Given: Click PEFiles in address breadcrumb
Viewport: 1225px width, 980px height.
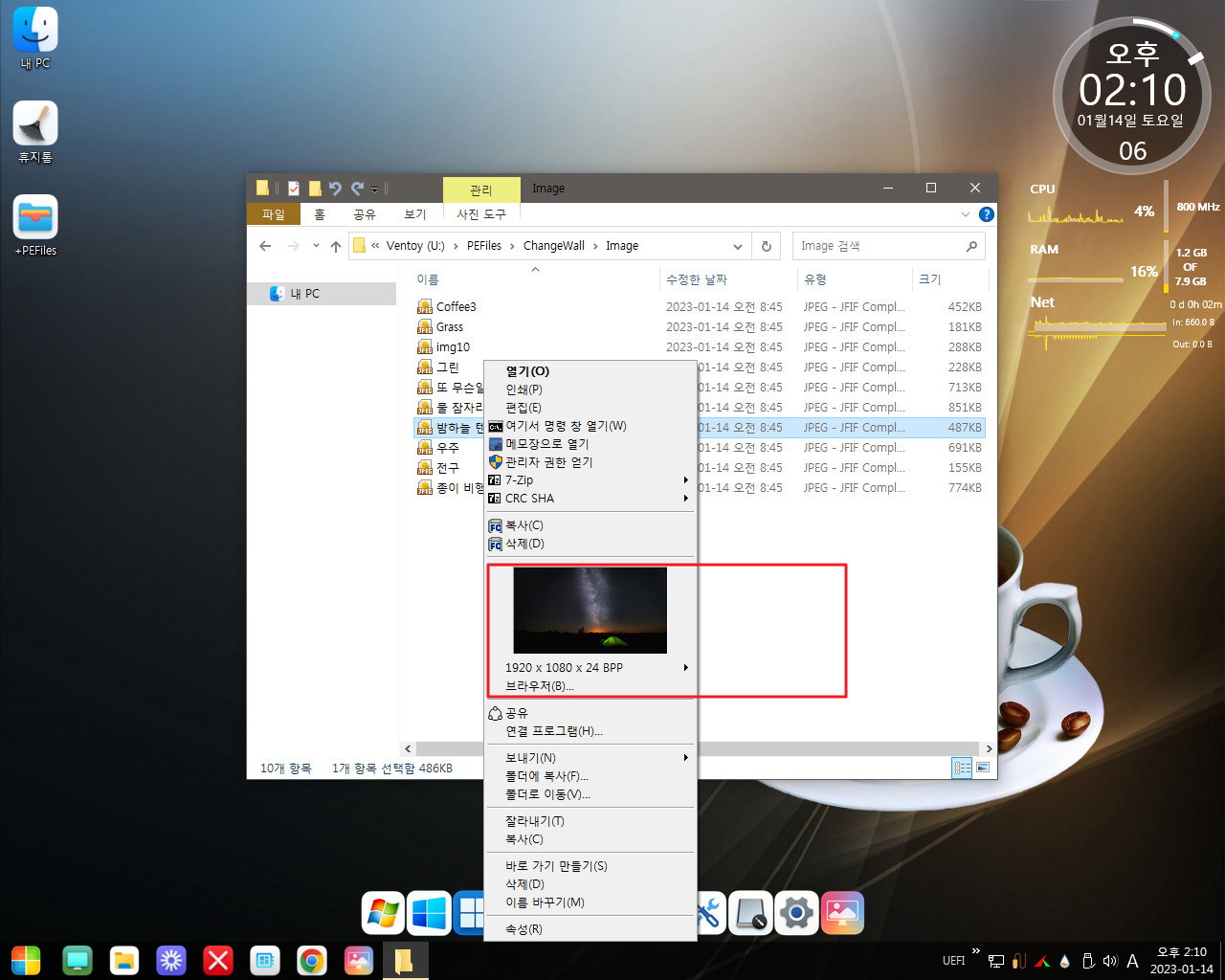Looking at the screenshot, I should [484, 246].
